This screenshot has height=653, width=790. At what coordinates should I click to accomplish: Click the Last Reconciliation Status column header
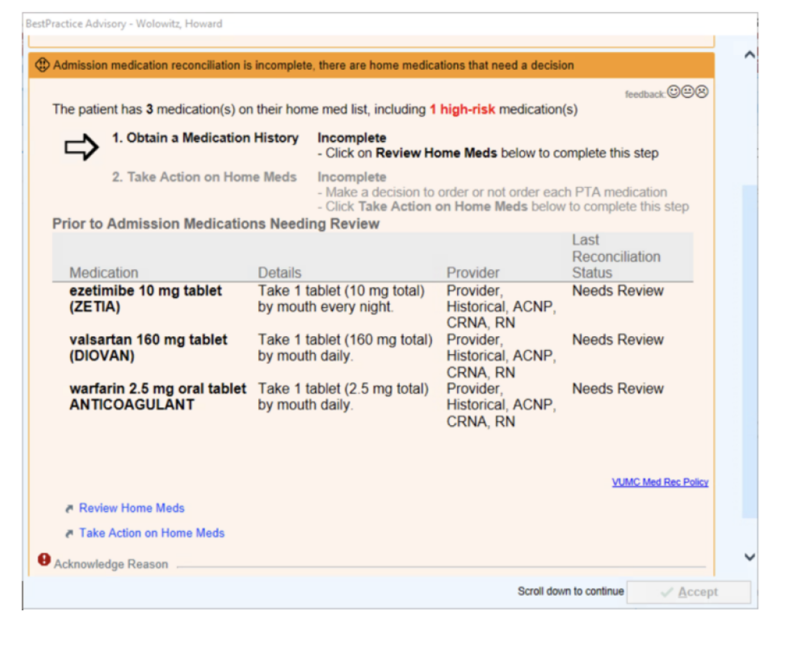[616, 256]
